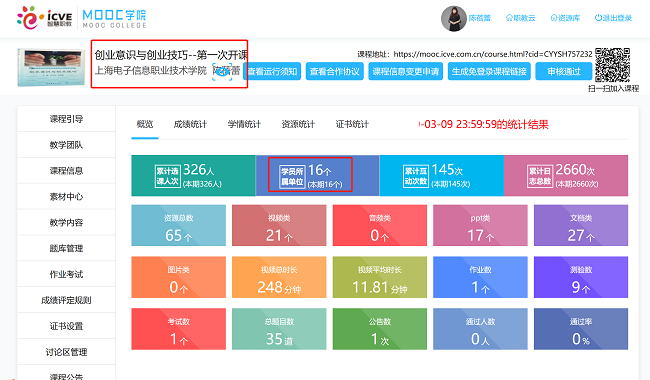Click the 累计选课人次 326人 card
This screenshot has width=650, height=380.
coord(194,176)
